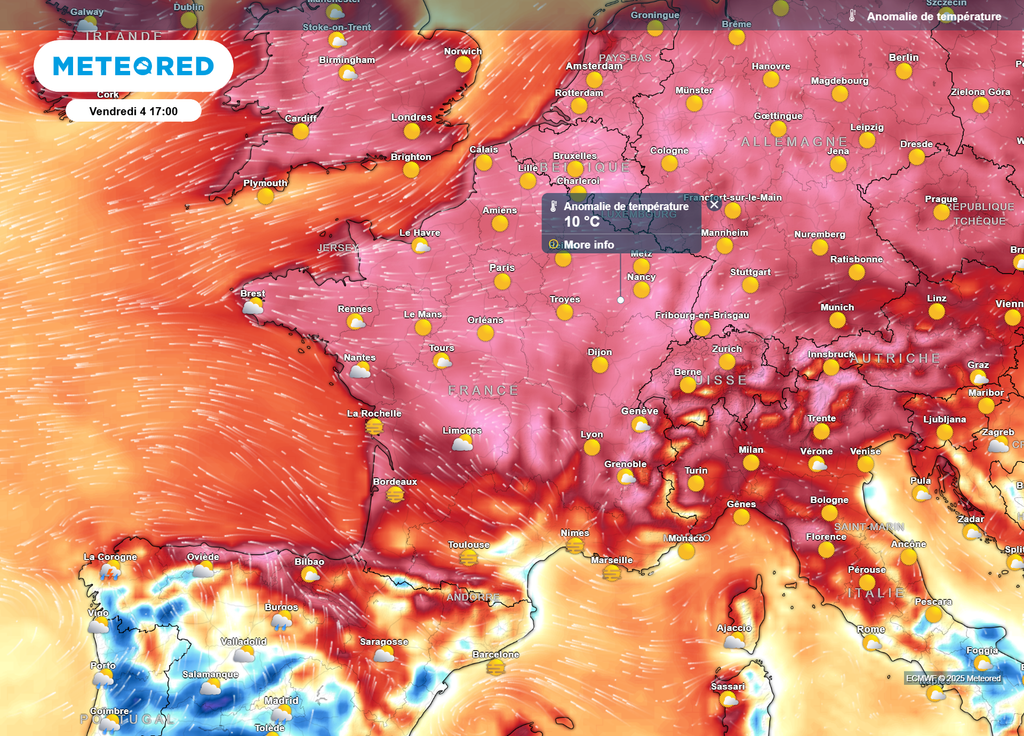Click the thermometer icon in the popup

click(554, 207)
